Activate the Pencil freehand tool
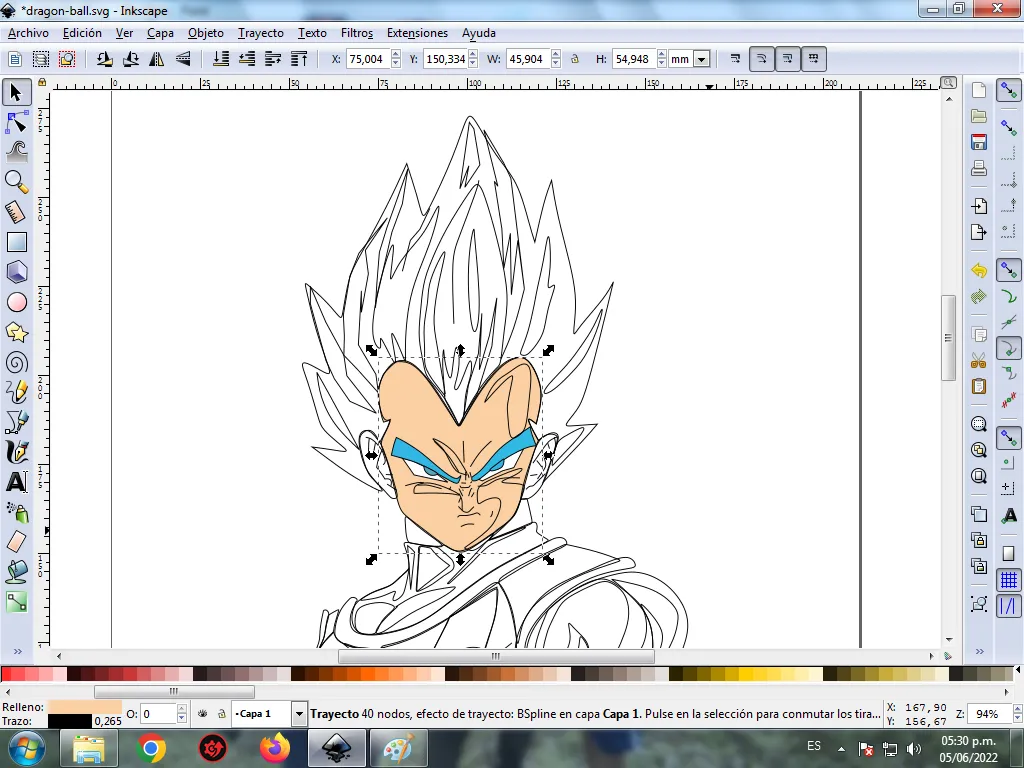This screenshot has height=768, width=1024. click(x=16, y=392)
